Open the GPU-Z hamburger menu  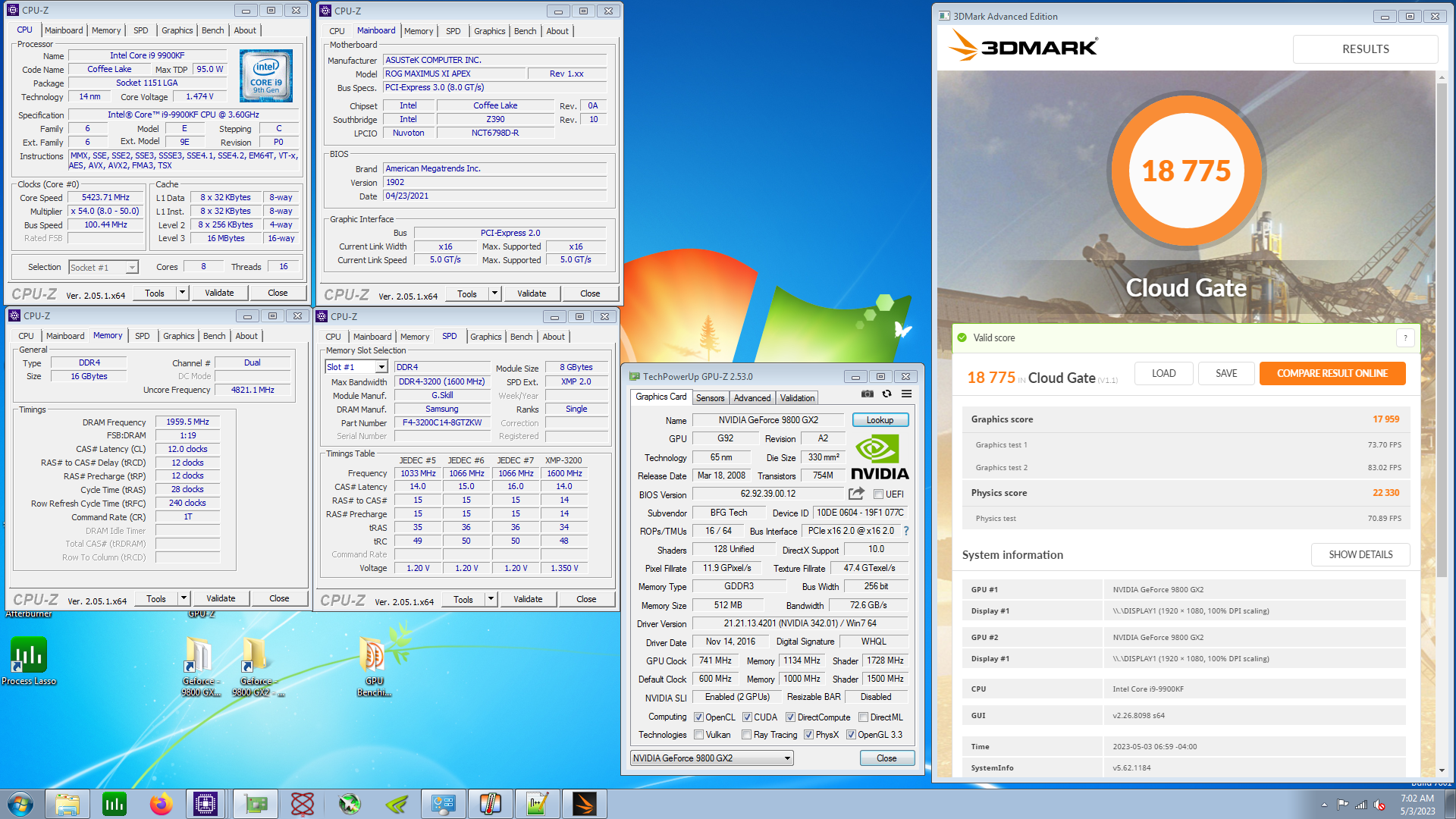pos(906,394)
